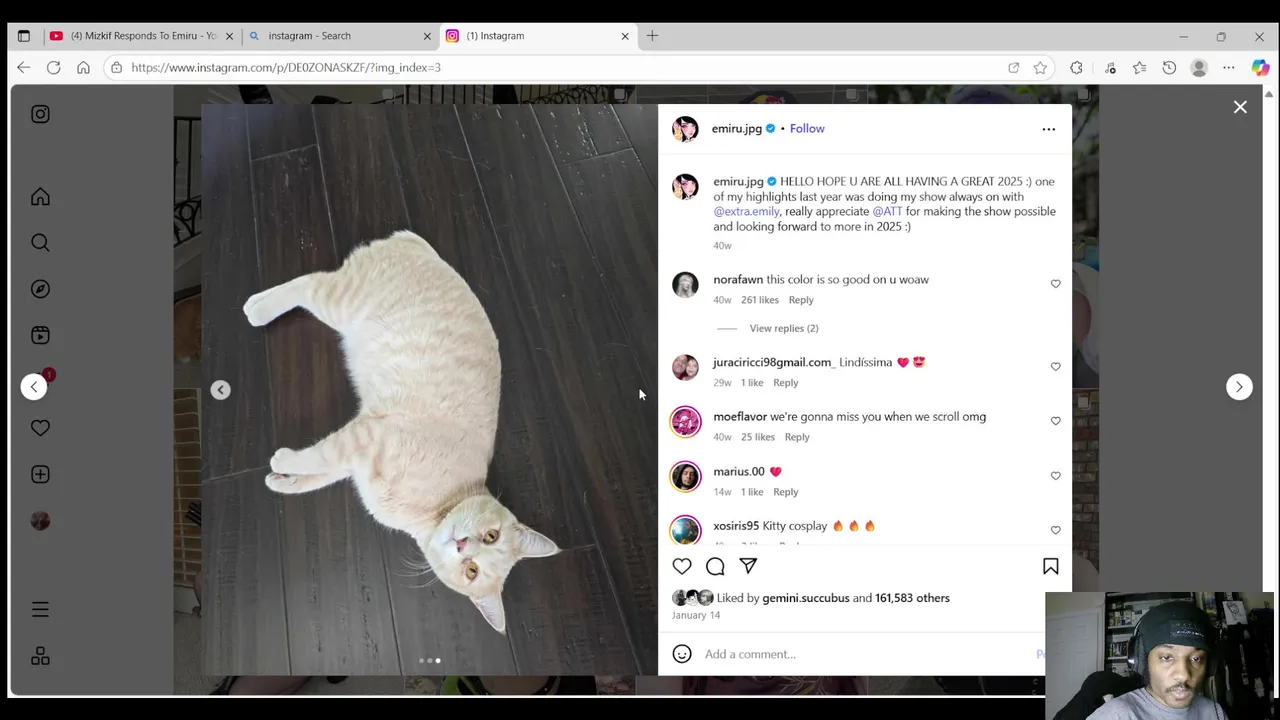Open post options three-dot menu
This screenshot has height=720, width=1280.
tap(1048, 129)
